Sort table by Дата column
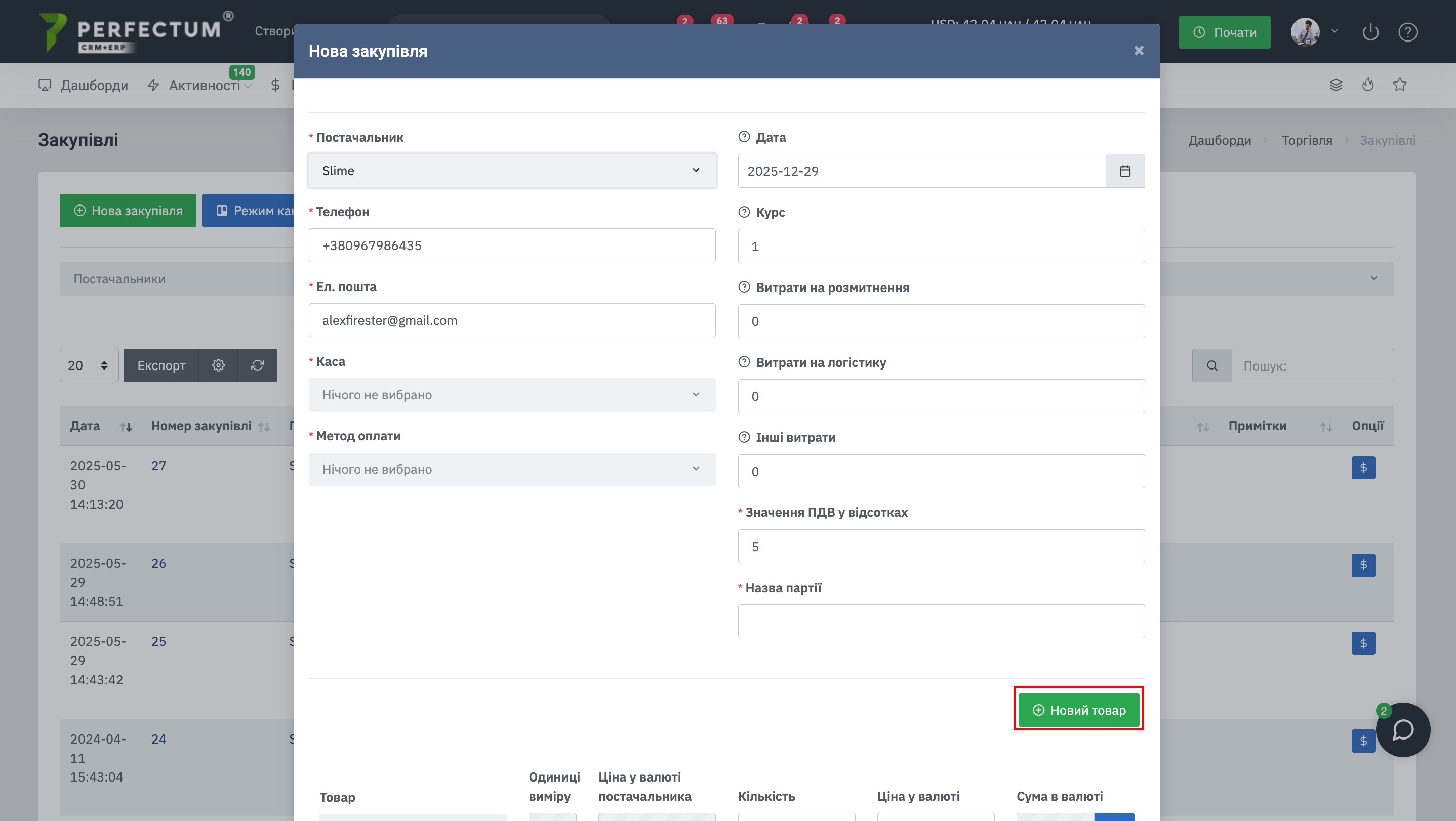 point(126,427)
